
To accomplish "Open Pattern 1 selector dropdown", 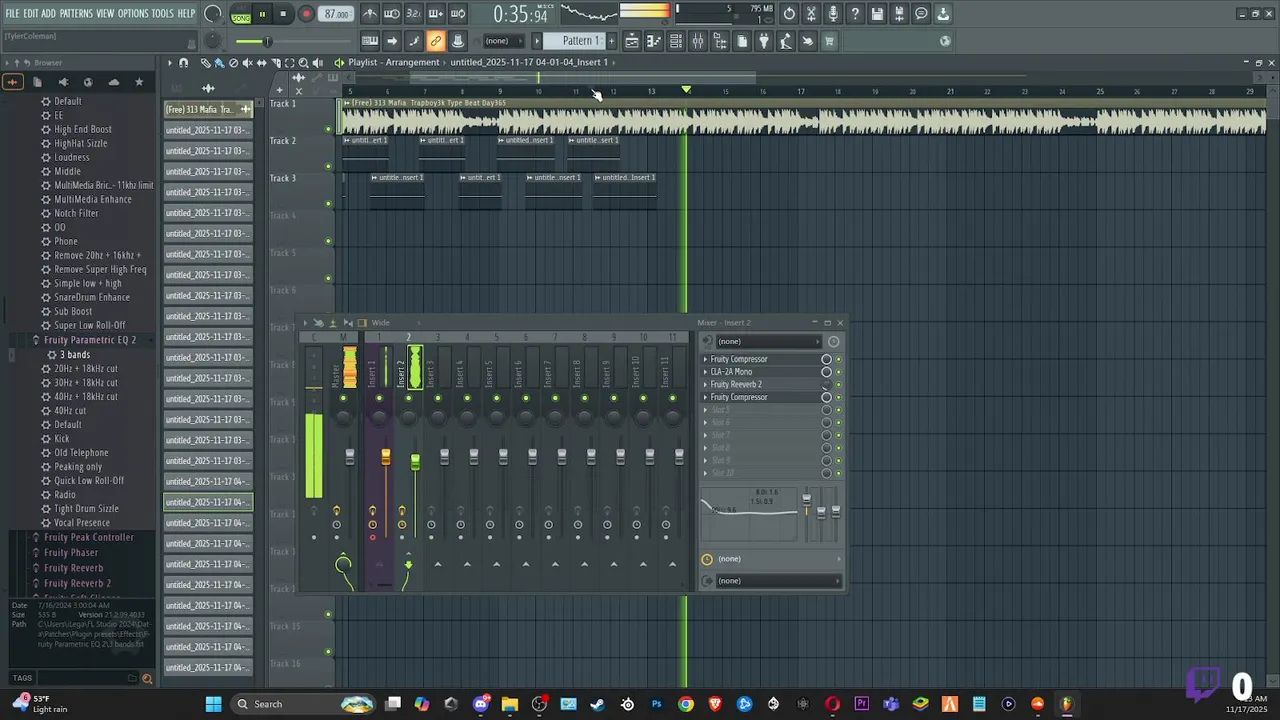I will point(580,41).
